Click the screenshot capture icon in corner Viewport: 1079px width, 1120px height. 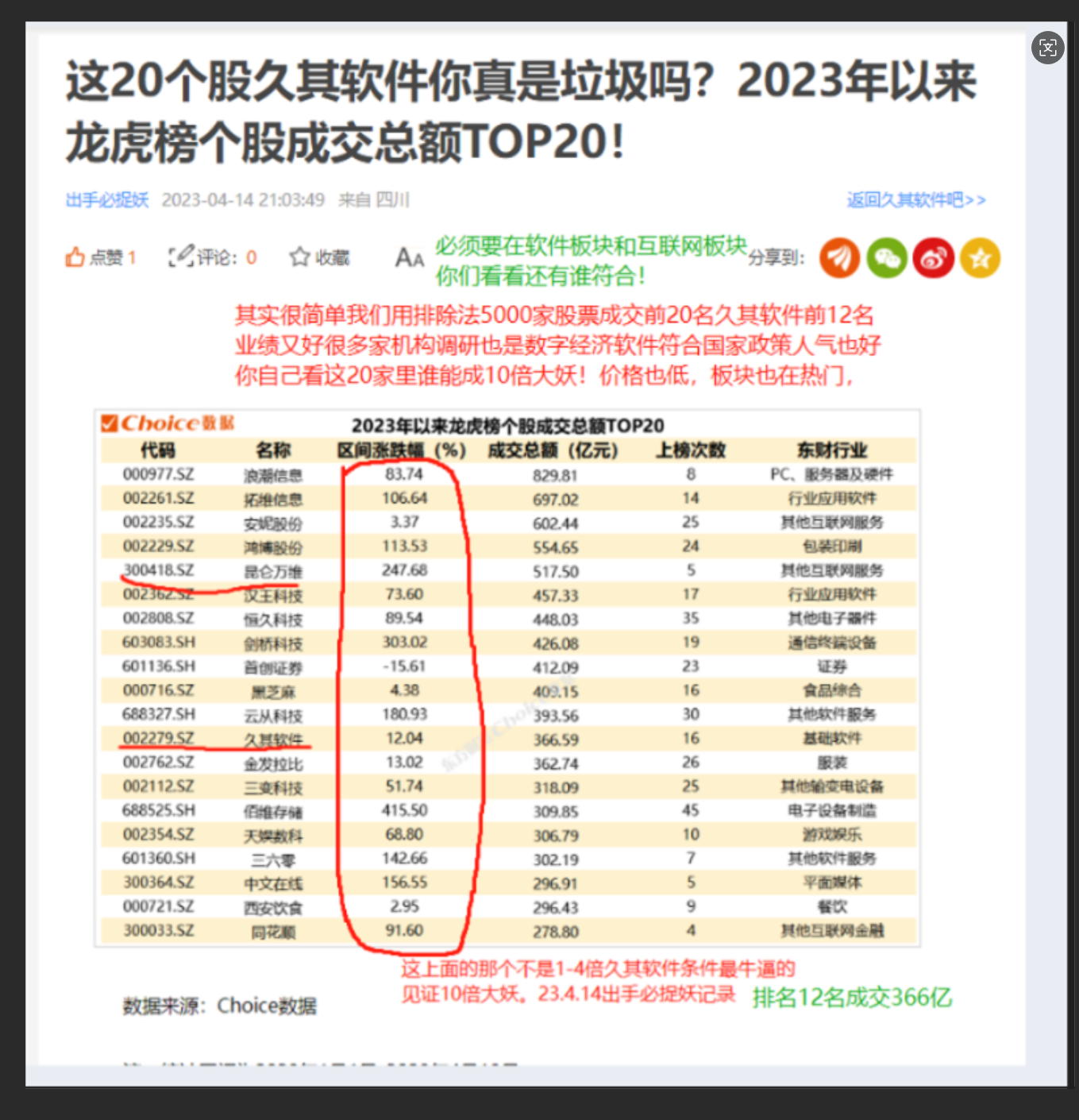[x=1047, y=48]
